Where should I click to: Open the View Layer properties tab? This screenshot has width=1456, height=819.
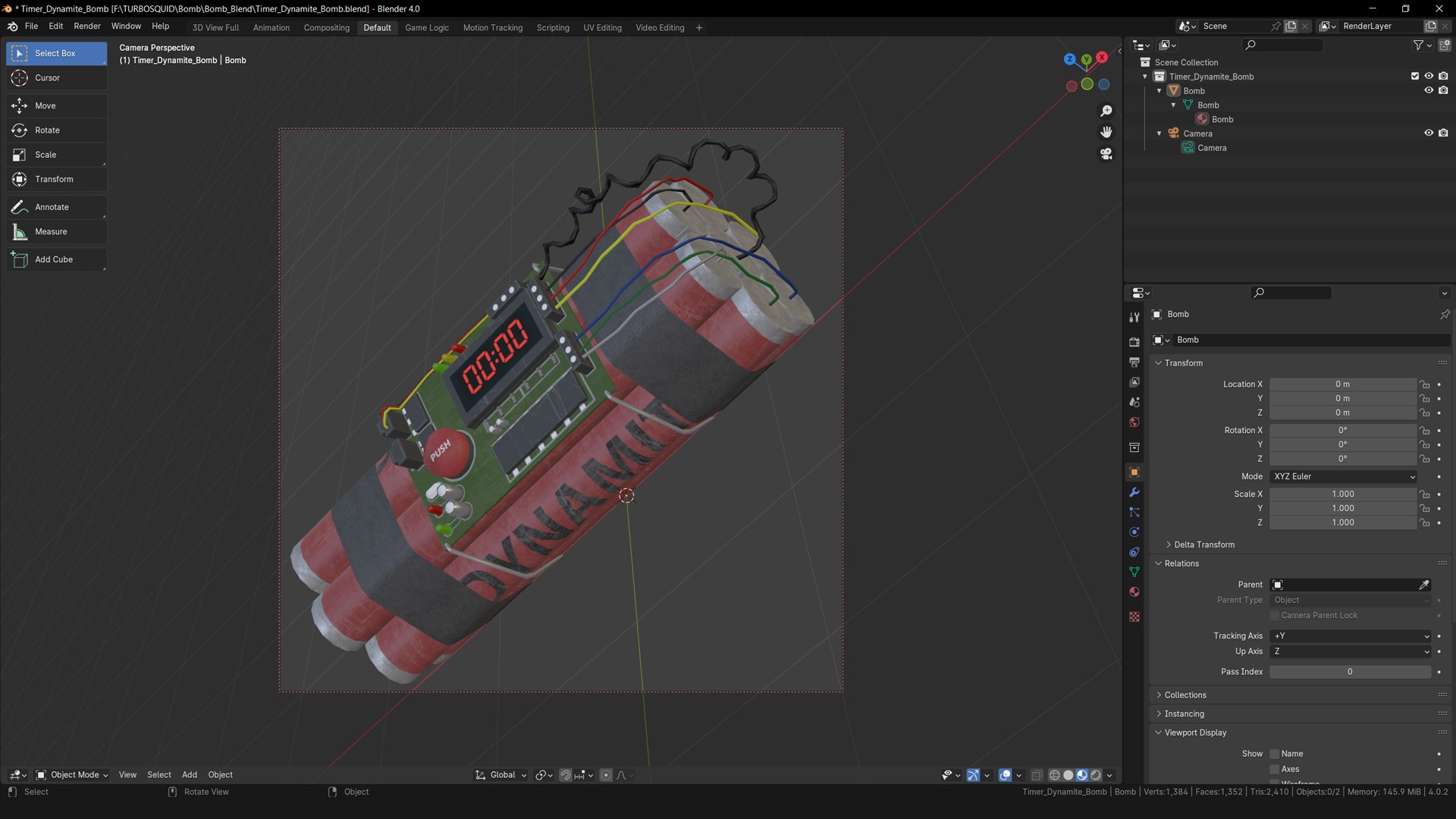click(x=1134, y=382)
